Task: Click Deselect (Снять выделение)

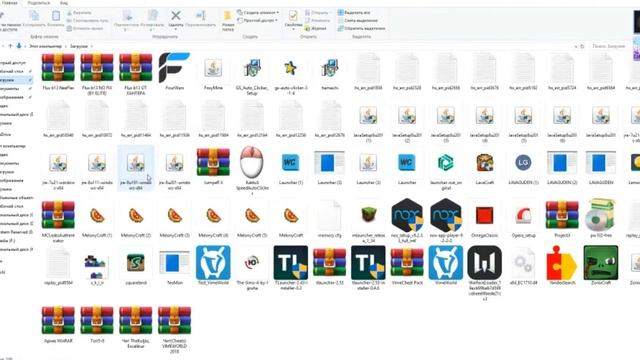Action: click(x=358, y=20)
